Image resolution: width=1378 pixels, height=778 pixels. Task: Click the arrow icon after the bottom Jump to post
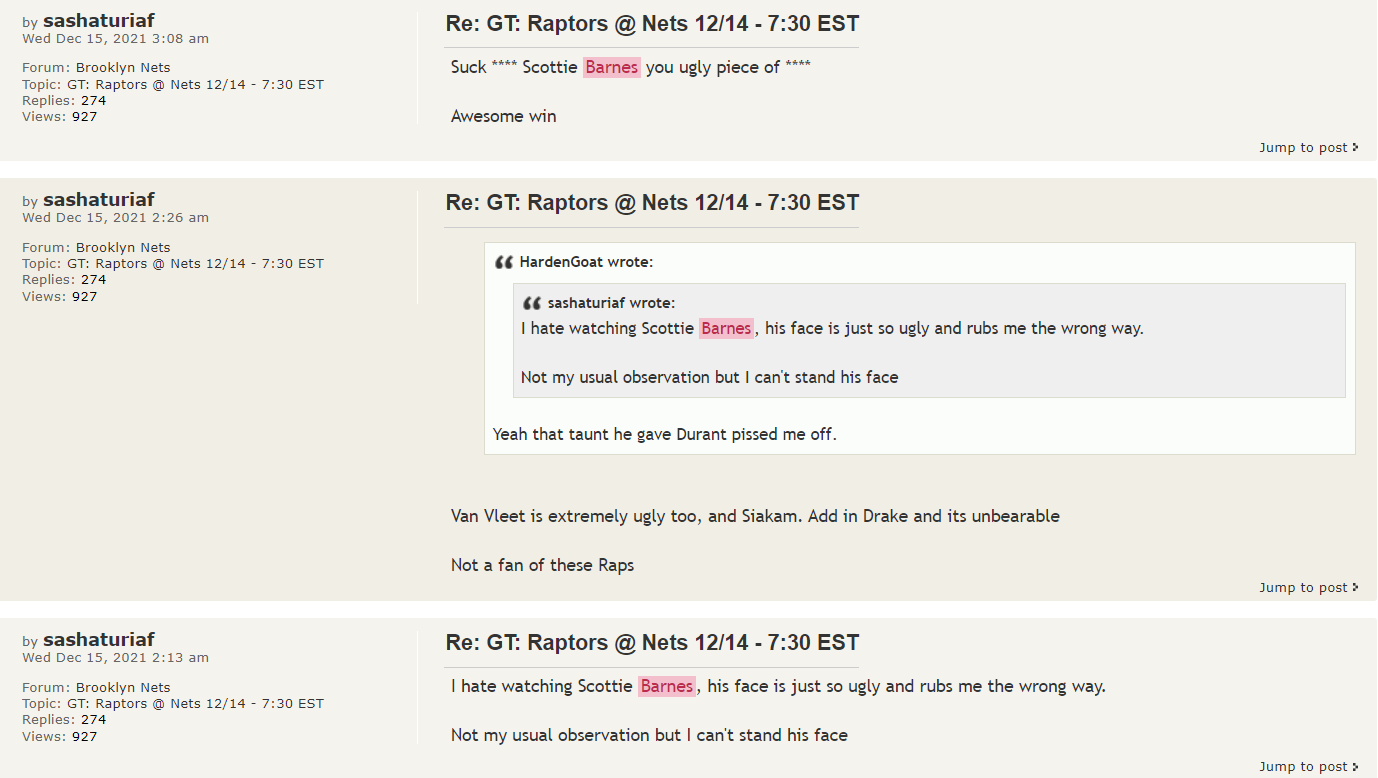point(1356,767)
